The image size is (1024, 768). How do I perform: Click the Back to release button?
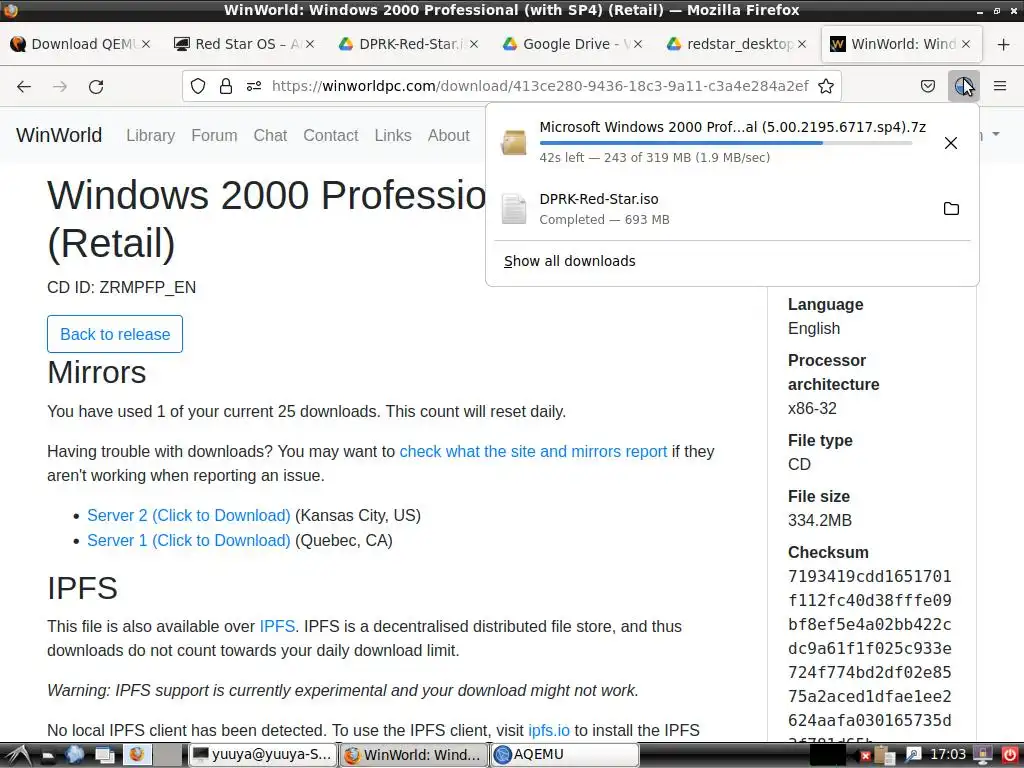(x=115, y=334)
